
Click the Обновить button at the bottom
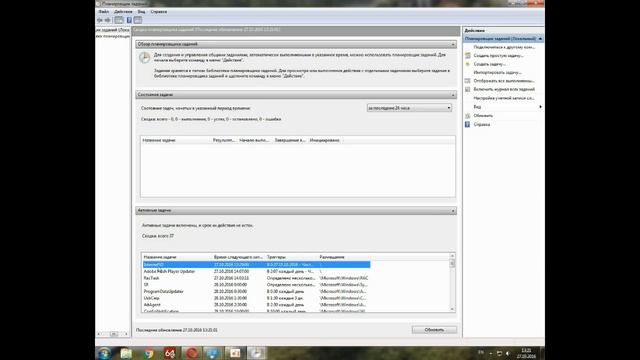tap(434, 330)
